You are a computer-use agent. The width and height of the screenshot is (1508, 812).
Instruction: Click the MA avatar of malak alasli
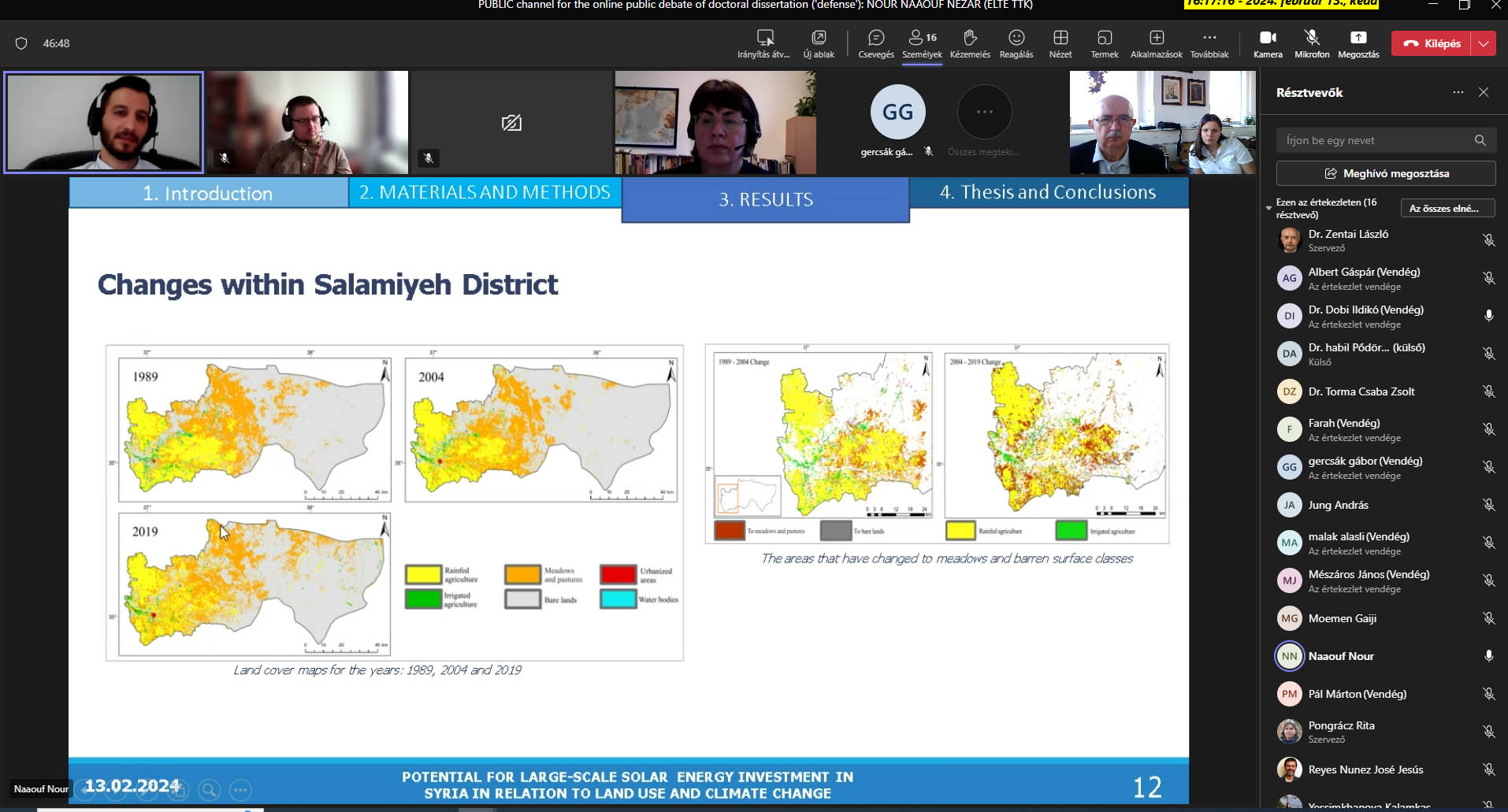pyautogui.click(x=1289, y=543)
